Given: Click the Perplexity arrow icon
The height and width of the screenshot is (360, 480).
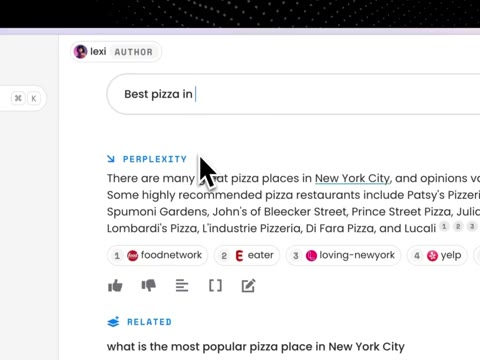Looking at the screenshot, I should point(111,159).
